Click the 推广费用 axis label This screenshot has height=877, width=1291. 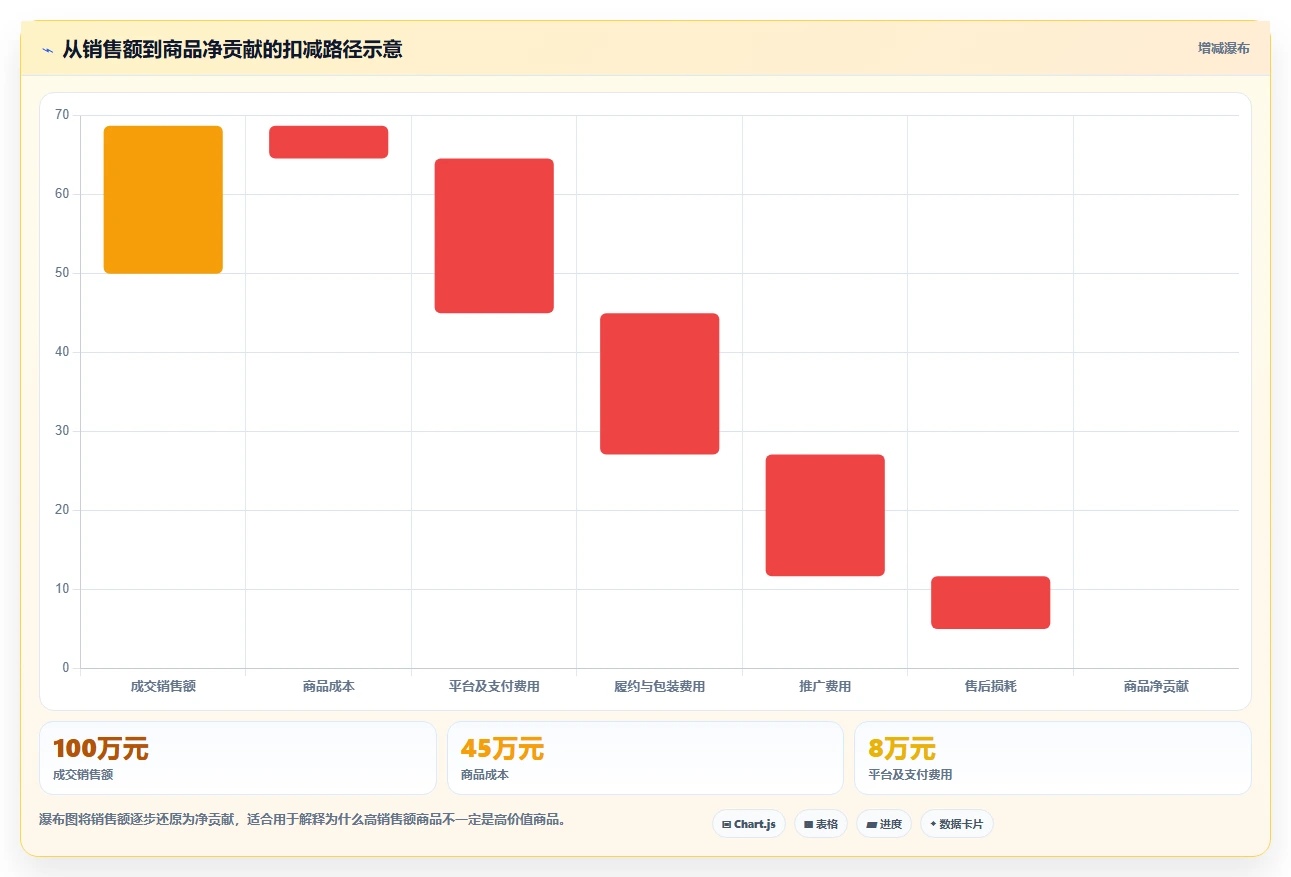825,686
